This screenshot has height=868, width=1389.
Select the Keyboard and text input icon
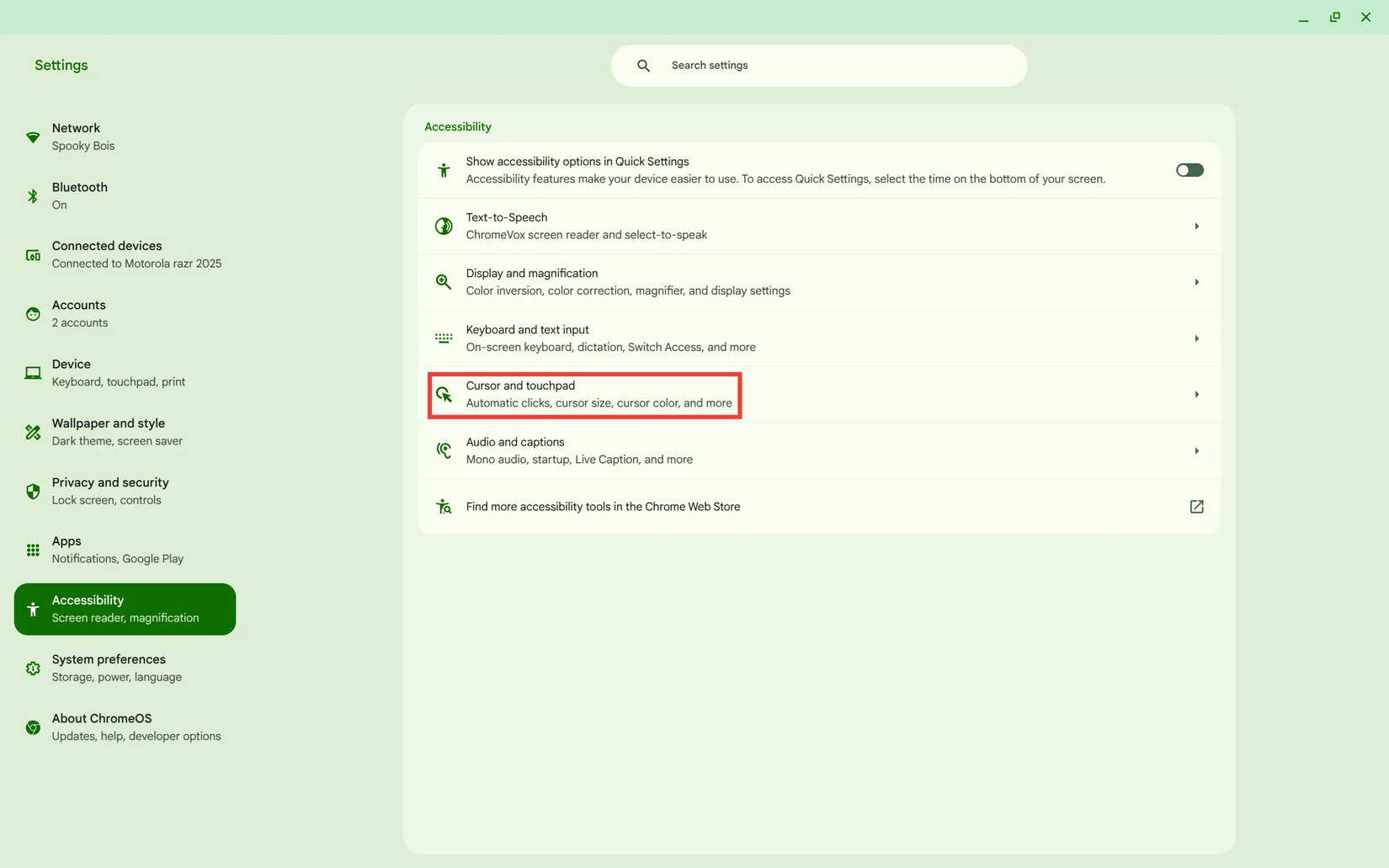point(444,338)
